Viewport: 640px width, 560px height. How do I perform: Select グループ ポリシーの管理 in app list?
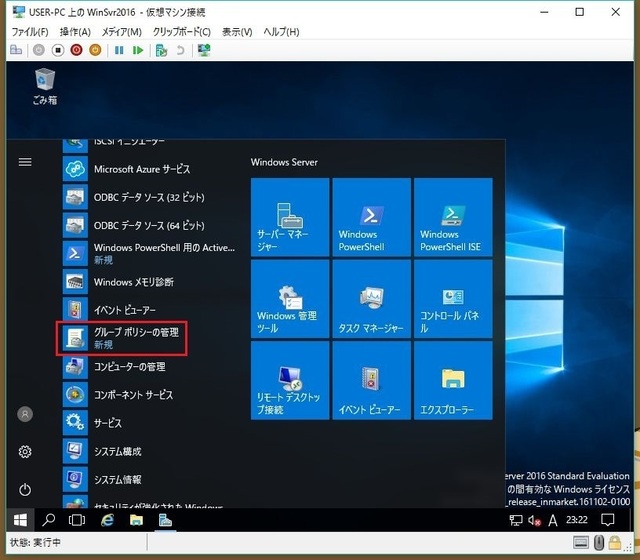coord(136,337)
